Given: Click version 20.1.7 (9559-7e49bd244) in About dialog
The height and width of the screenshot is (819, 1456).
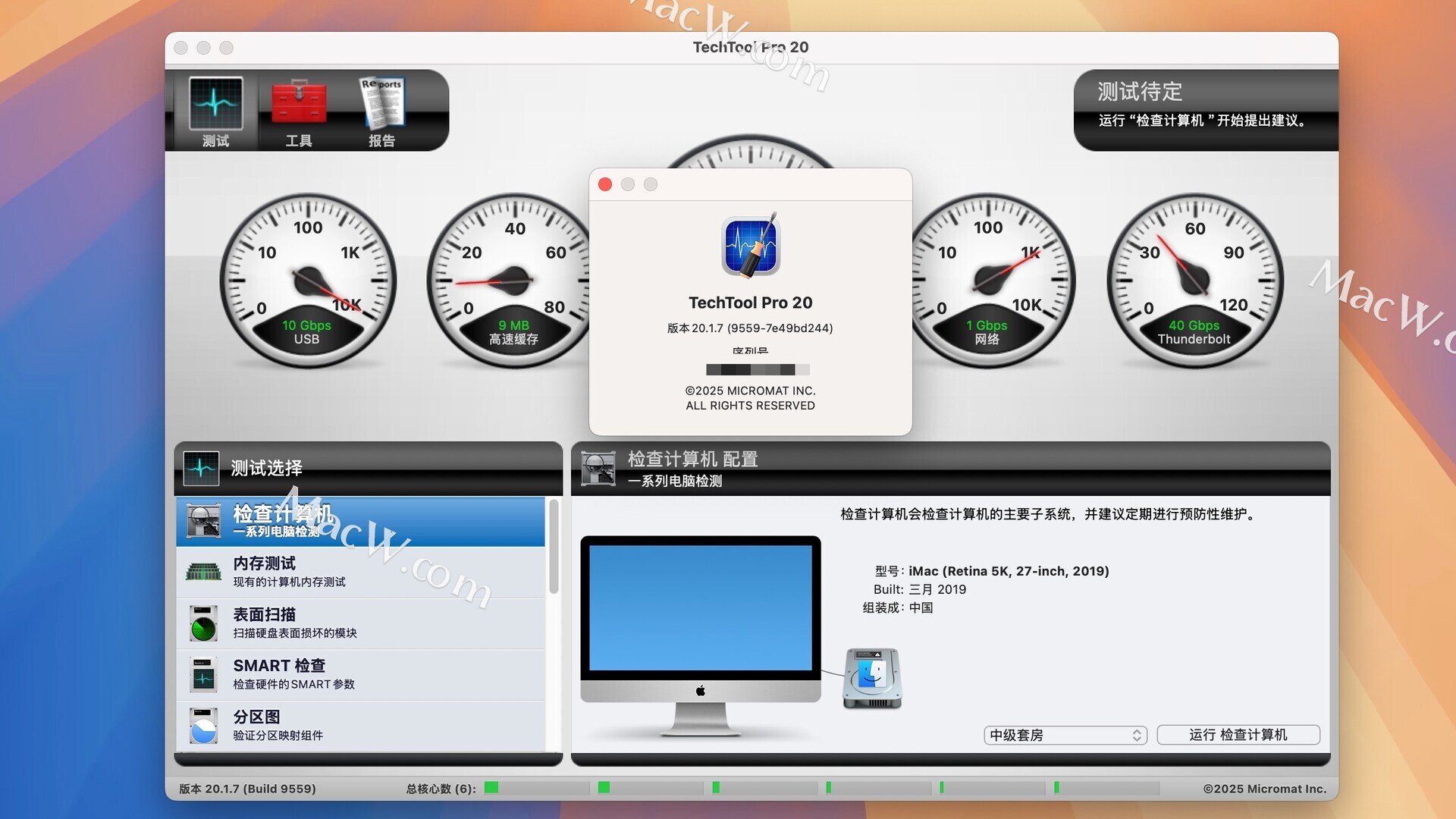Looking at the screenshot, I should pyautogui.click(x=750, y=328).
